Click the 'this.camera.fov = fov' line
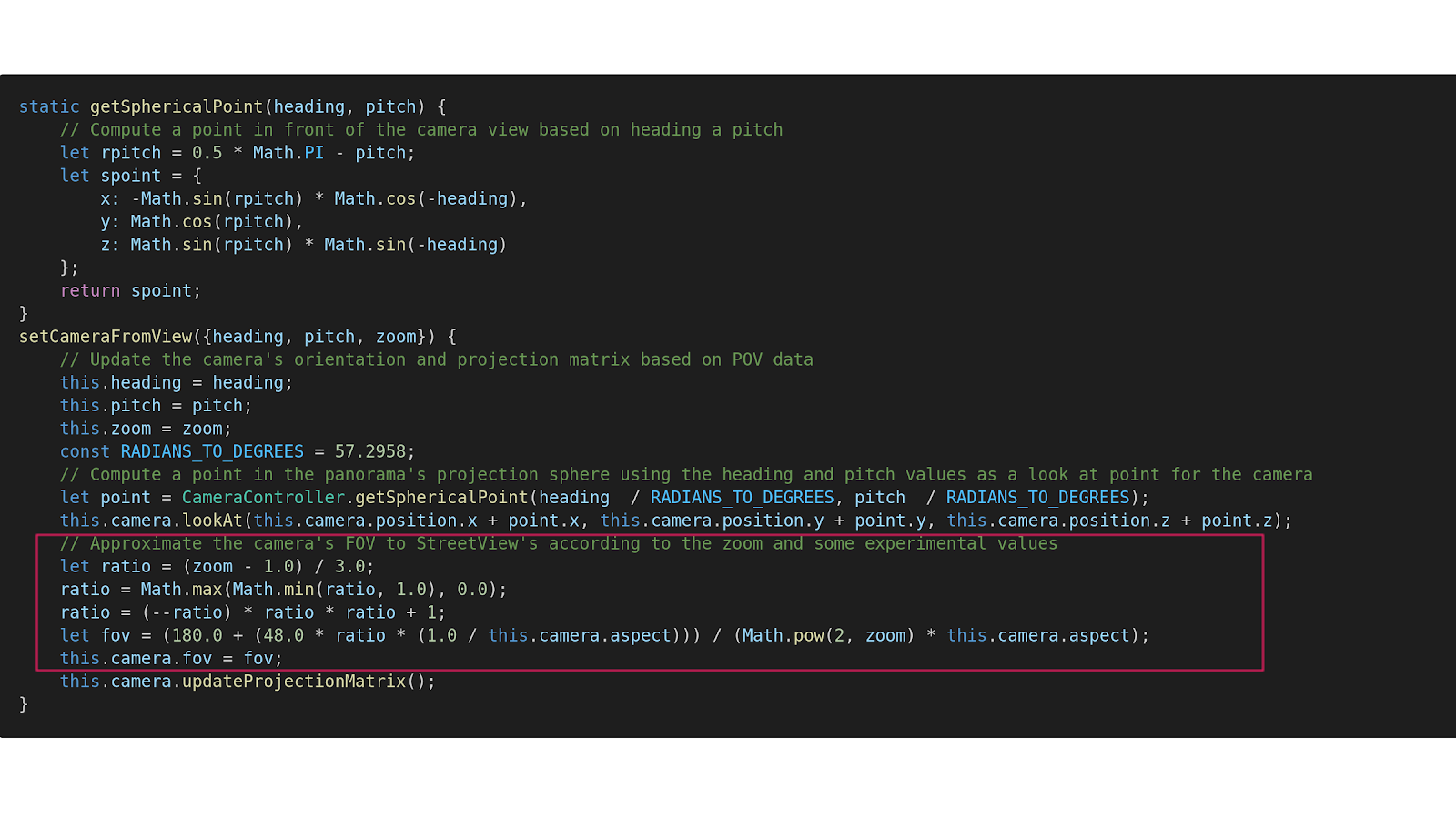The width and height of the screenshot is (1456, 819). click(171, 658)
